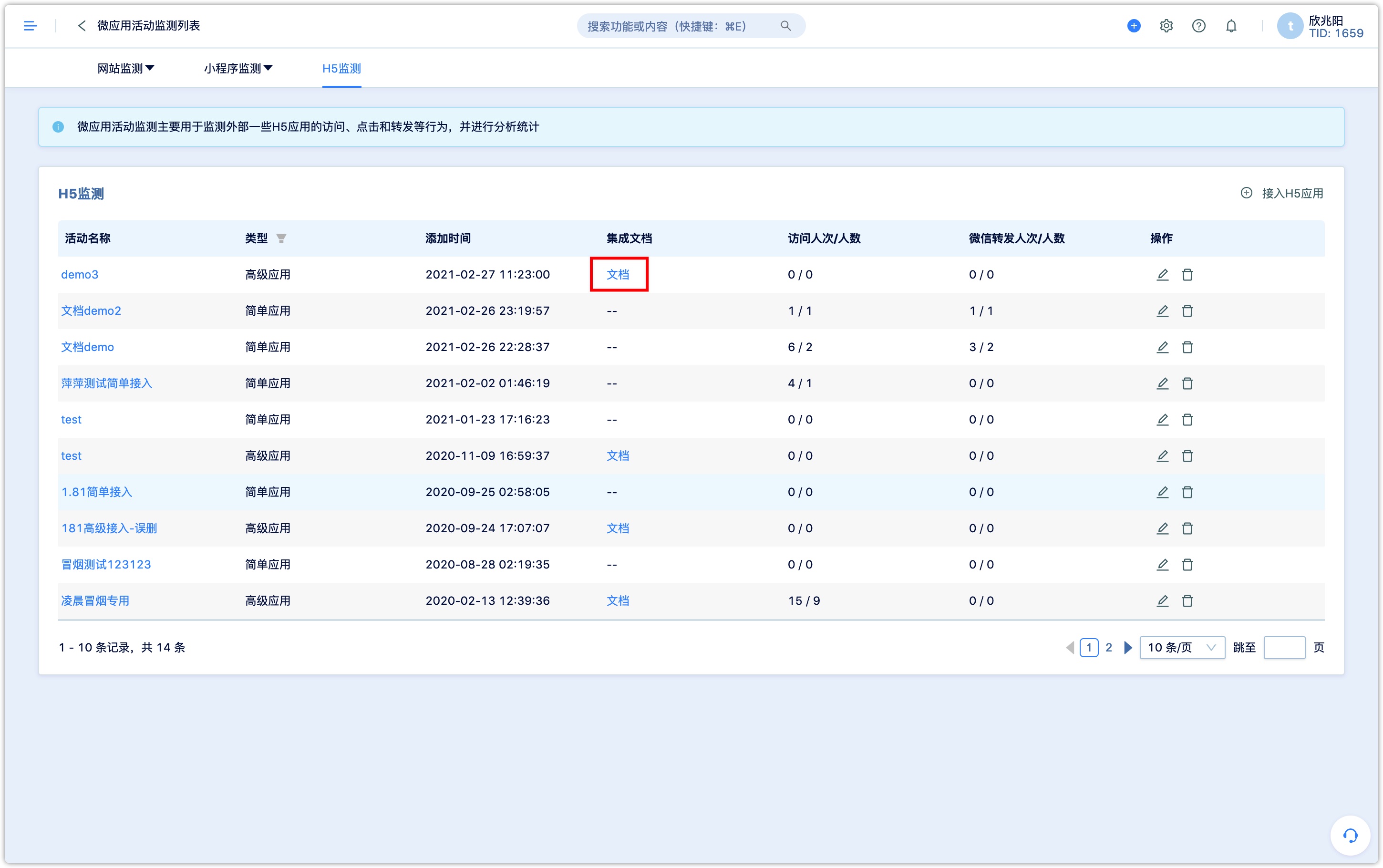Edit the demo3 row
The height and width of the screenshot is (868, 1383).
[x=1162, y=274]
